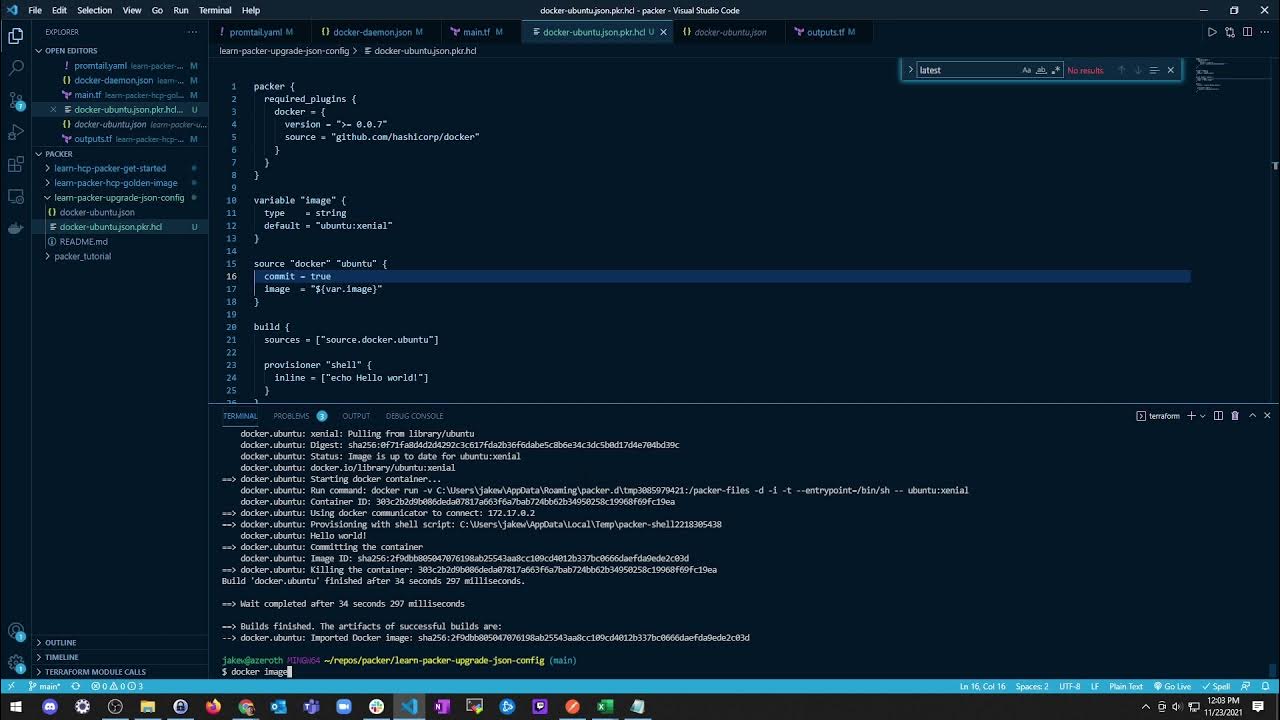Toggle Spell checker in status bar
This screenshot has width=1280, height=720.
click(x=1217, y=686)
